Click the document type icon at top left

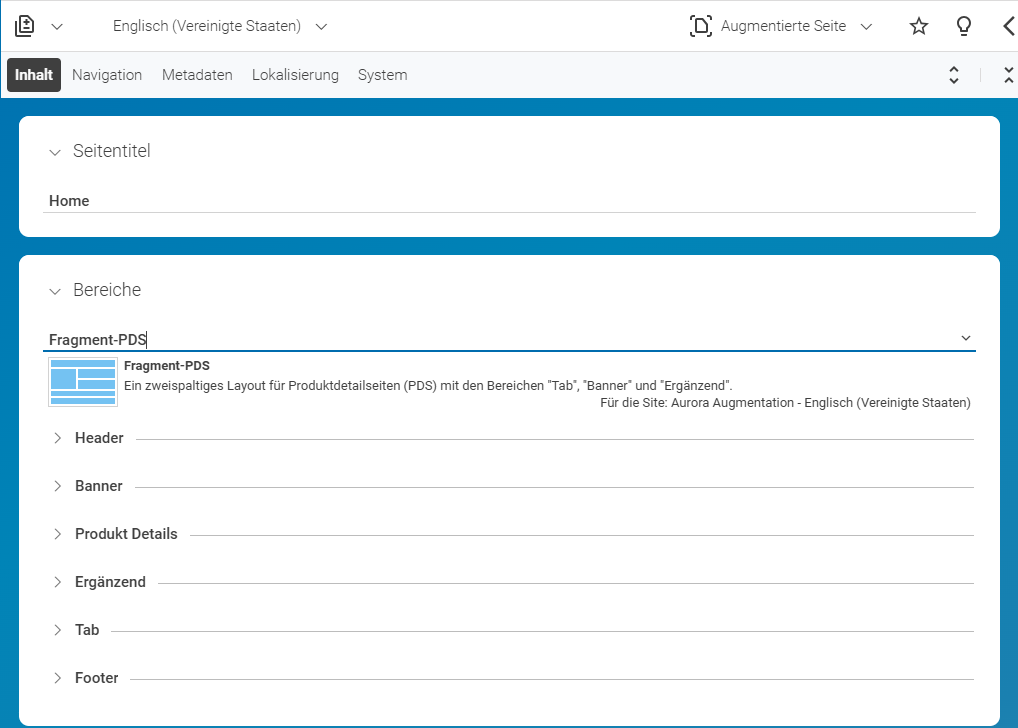[25, 26]
